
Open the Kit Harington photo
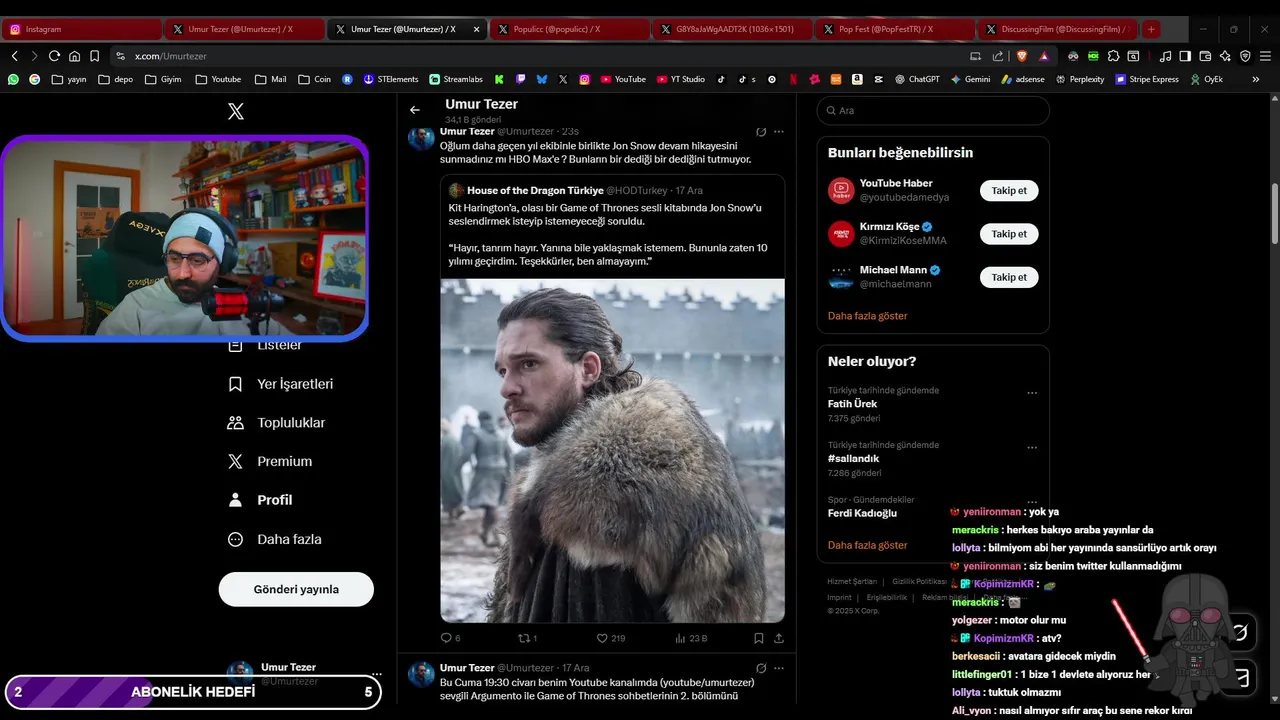[x=612, y=450]
